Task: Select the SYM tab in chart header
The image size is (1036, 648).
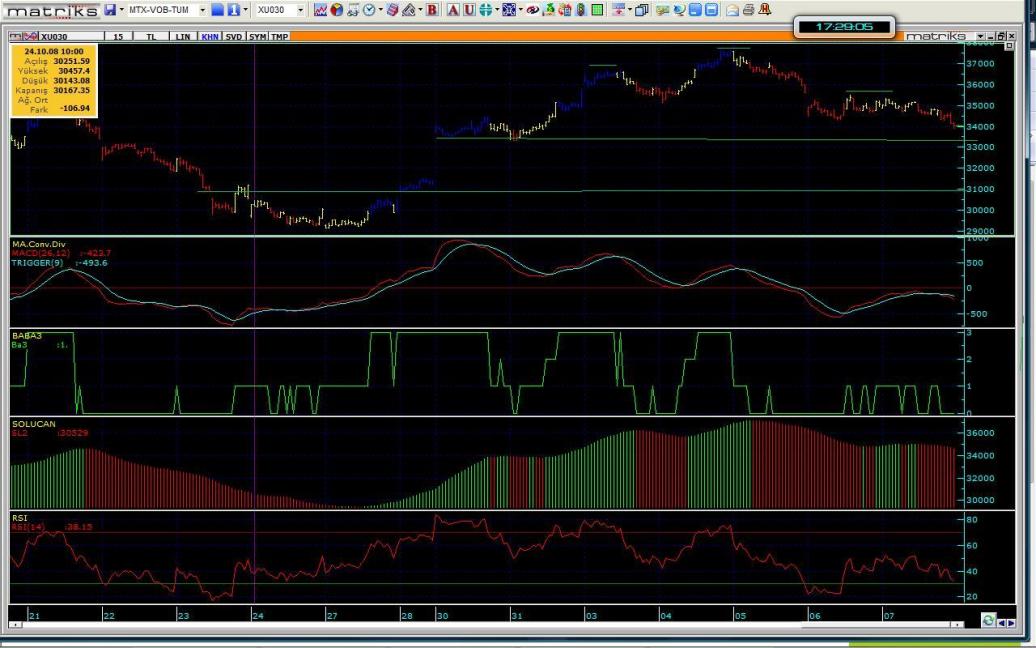Action: pyautogui.click(x=257, y=36)
